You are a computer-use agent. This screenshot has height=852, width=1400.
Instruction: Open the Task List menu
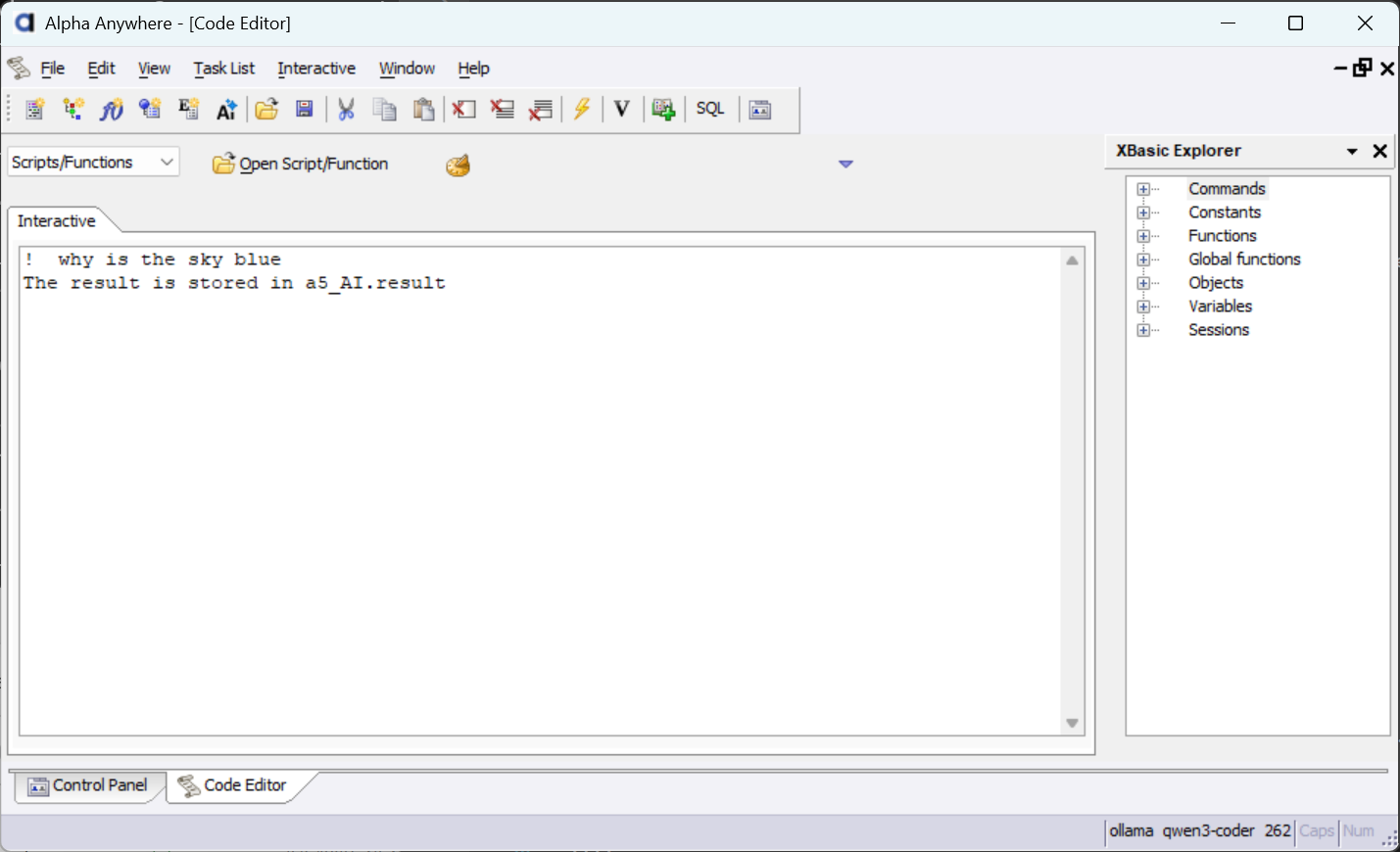tap(224, 69)
